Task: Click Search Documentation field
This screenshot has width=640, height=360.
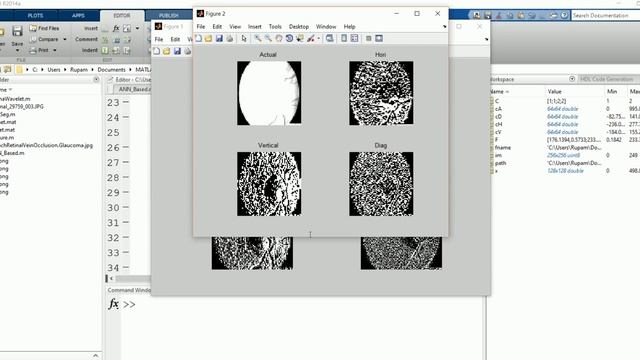Action: [606, 16]
